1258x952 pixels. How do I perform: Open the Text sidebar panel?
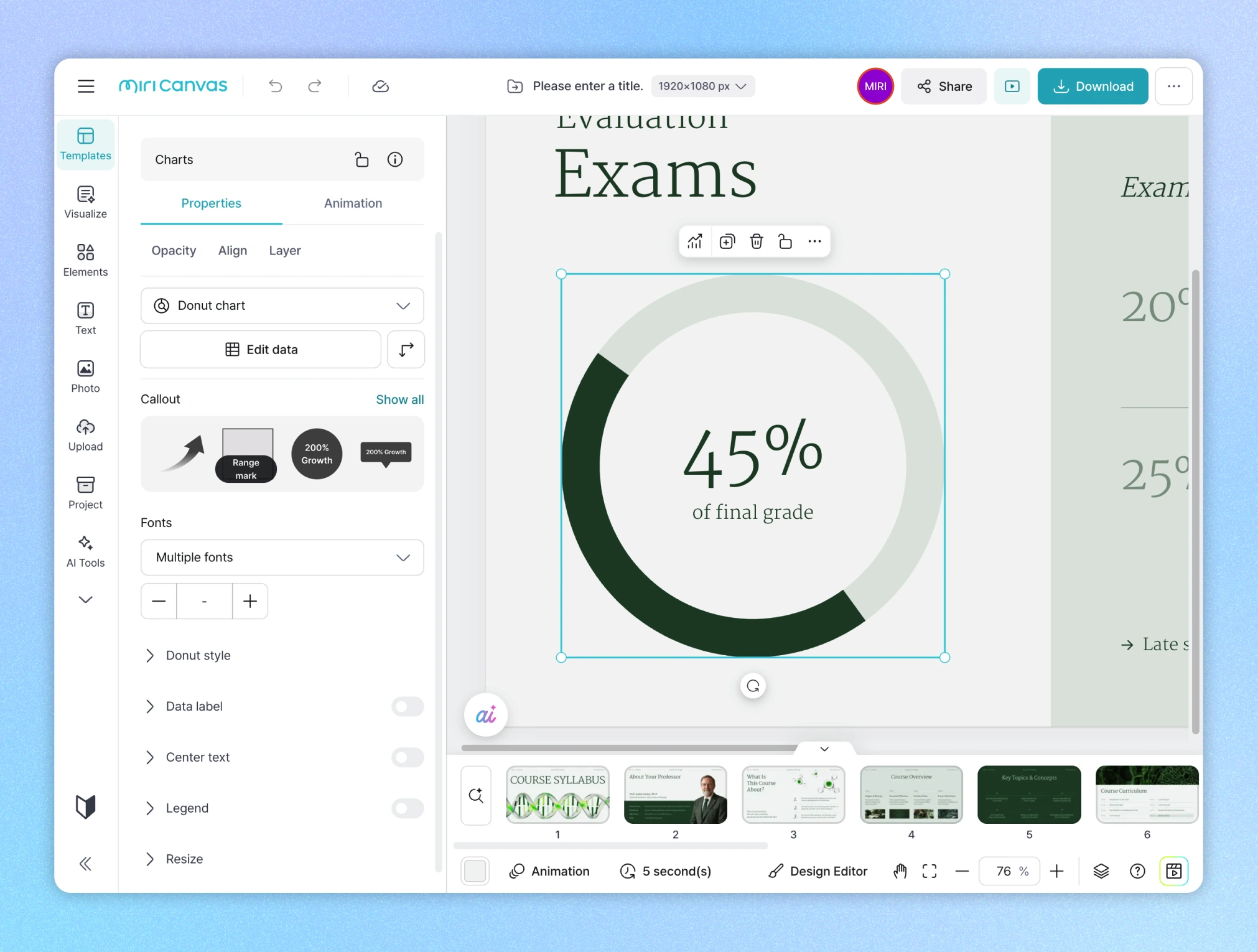click(x=86, y=319)
